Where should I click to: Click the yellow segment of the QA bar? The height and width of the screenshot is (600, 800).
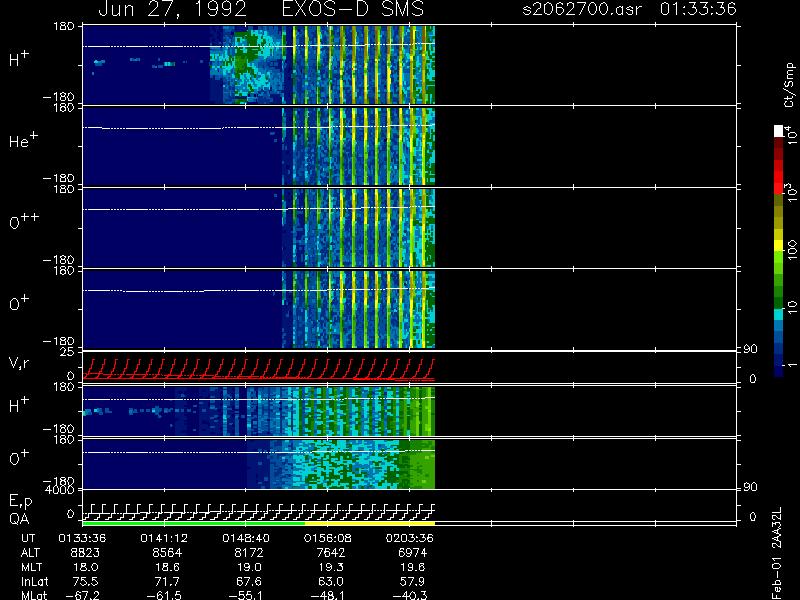[369, 523]
